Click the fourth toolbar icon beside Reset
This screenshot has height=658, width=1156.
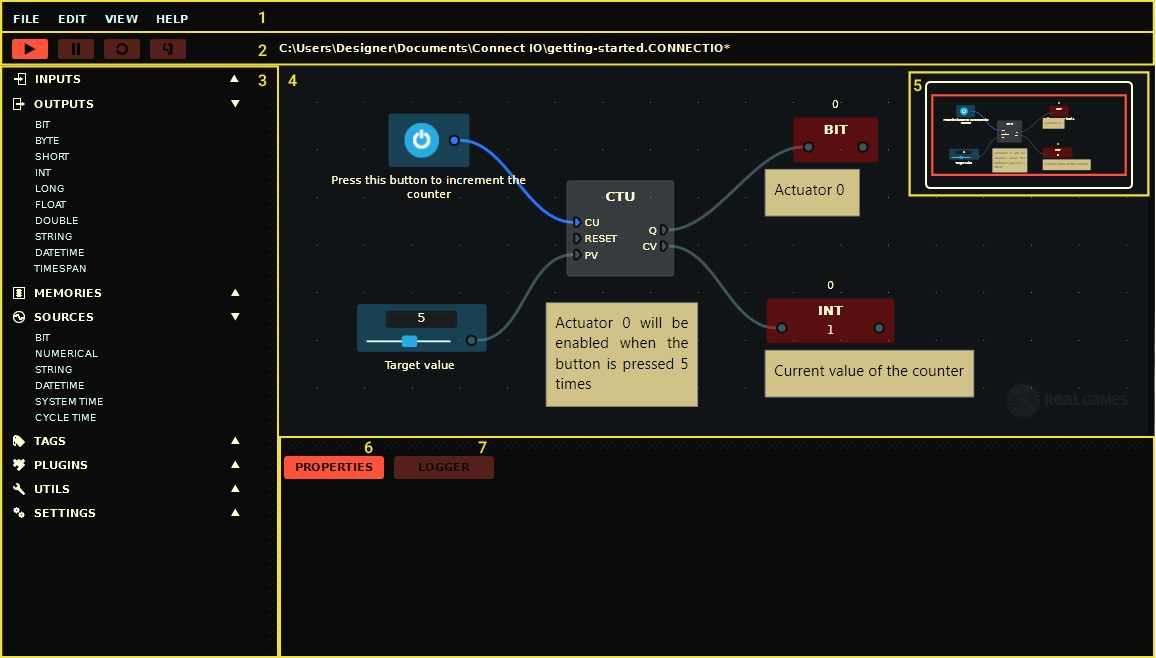168,48
